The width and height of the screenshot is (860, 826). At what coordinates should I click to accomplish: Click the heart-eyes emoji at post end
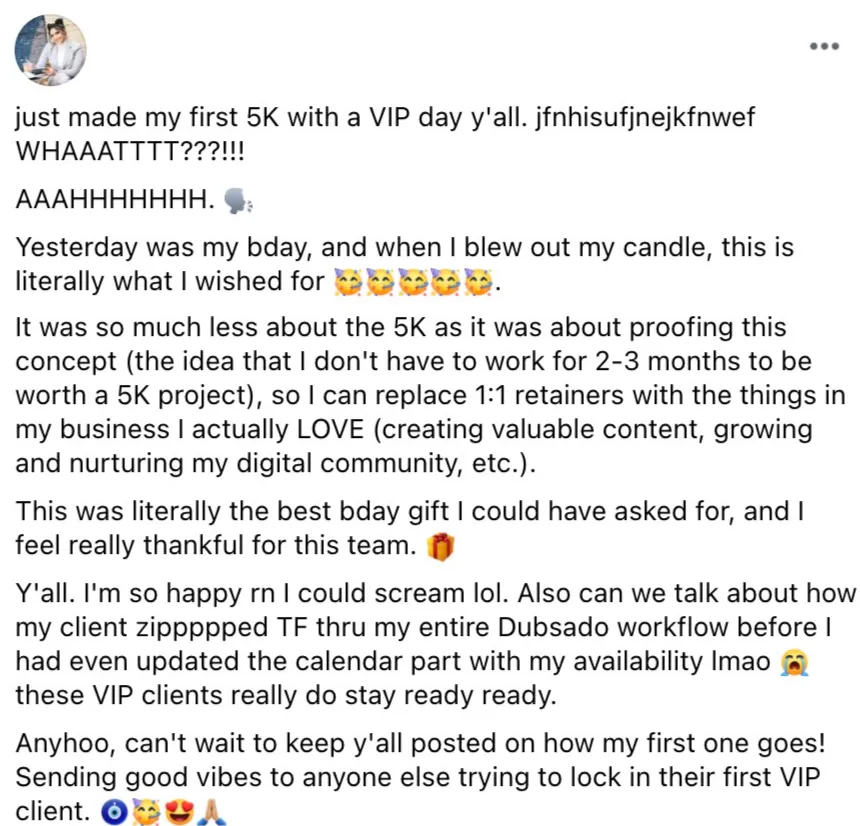coord(179,812)
